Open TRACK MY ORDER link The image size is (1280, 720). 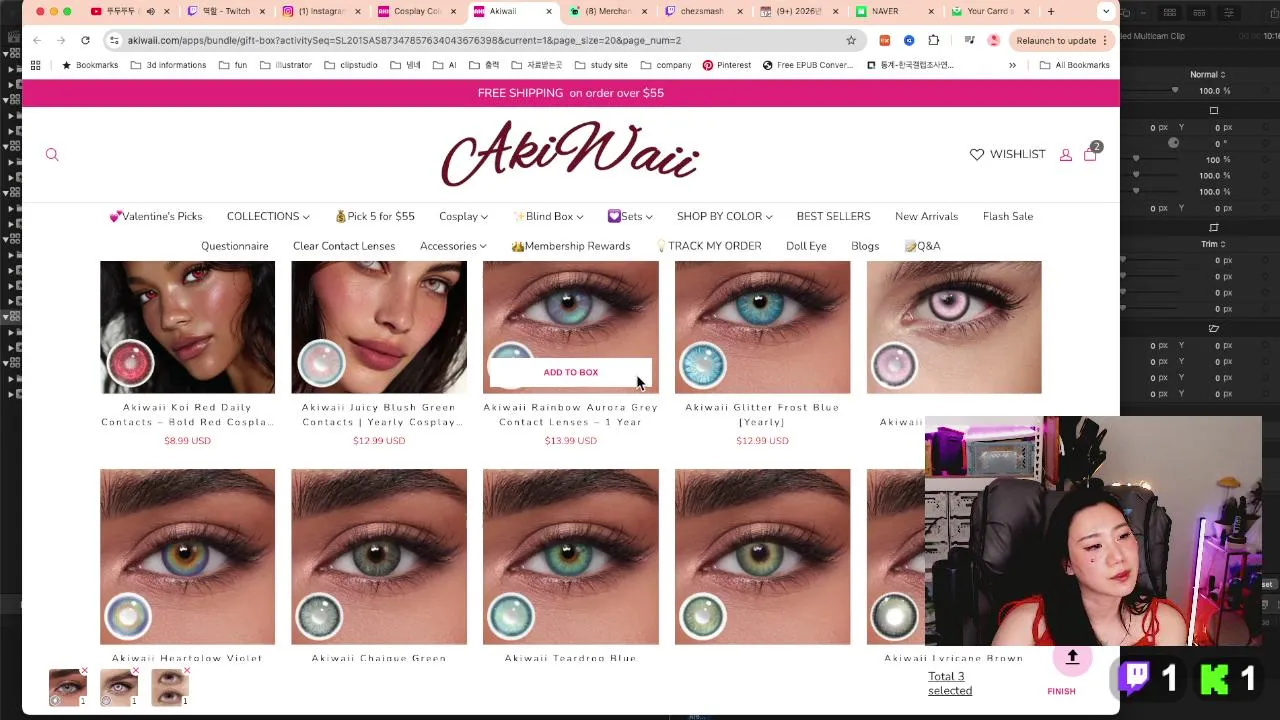(x=709, y=246)
